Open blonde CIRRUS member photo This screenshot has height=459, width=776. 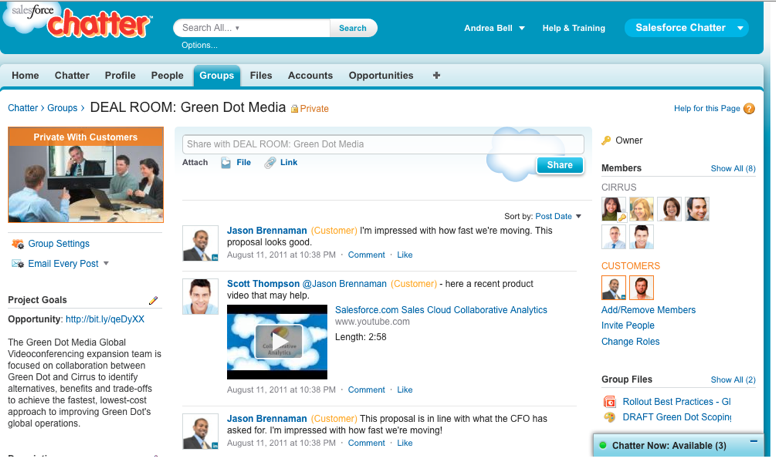pyautogui.click(x=641, y=209)
